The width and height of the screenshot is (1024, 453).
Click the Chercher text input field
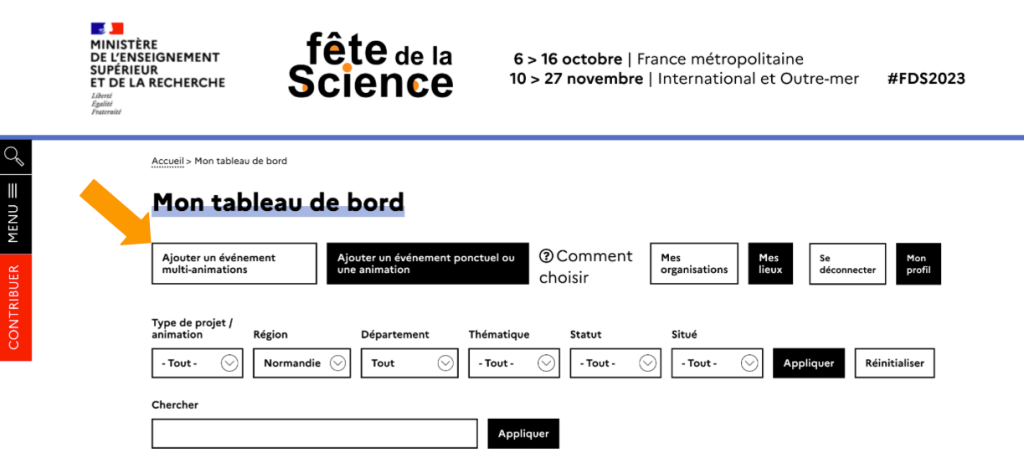314,434
